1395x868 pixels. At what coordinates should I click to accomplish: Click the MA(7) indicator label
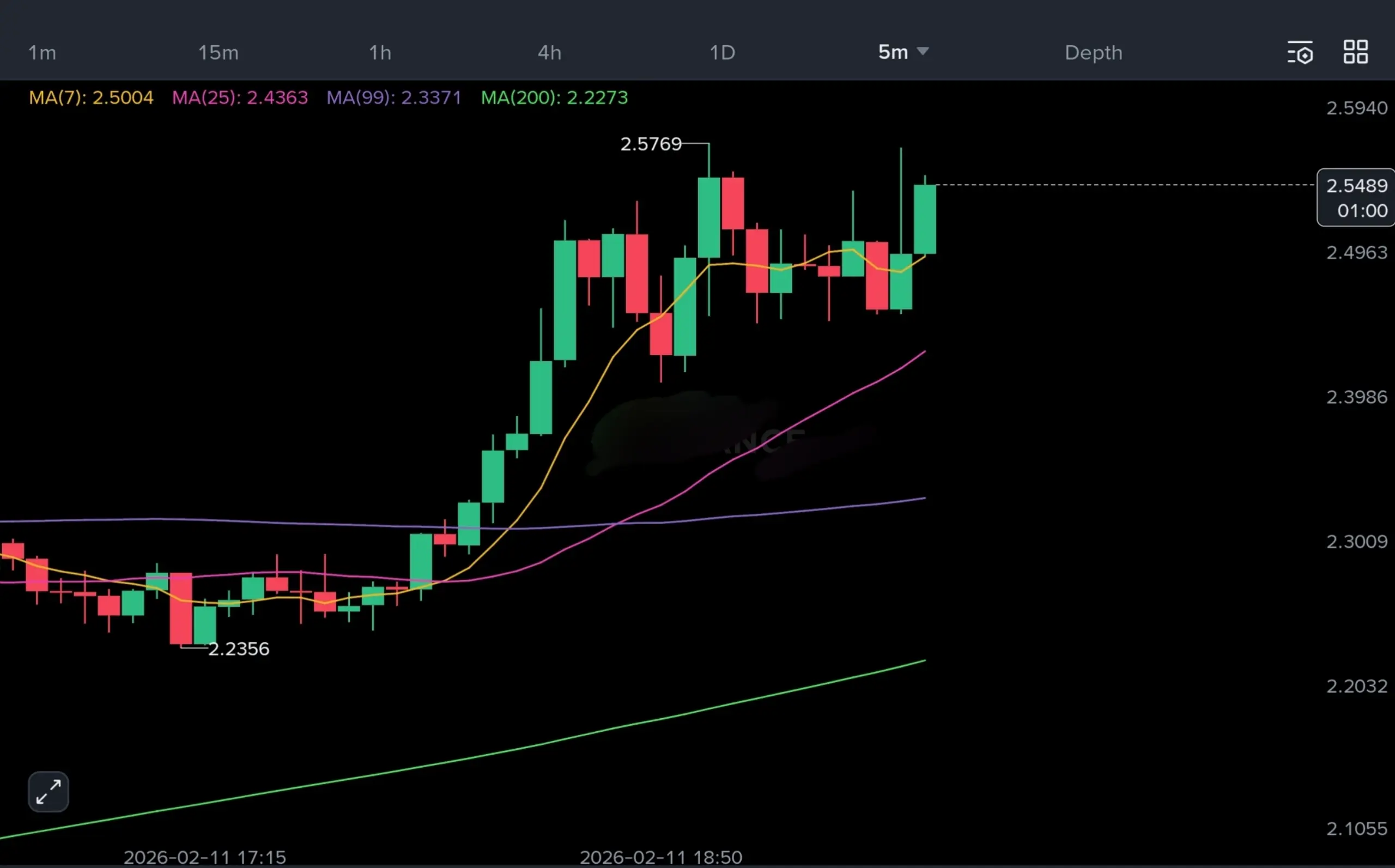click(92, 98)
